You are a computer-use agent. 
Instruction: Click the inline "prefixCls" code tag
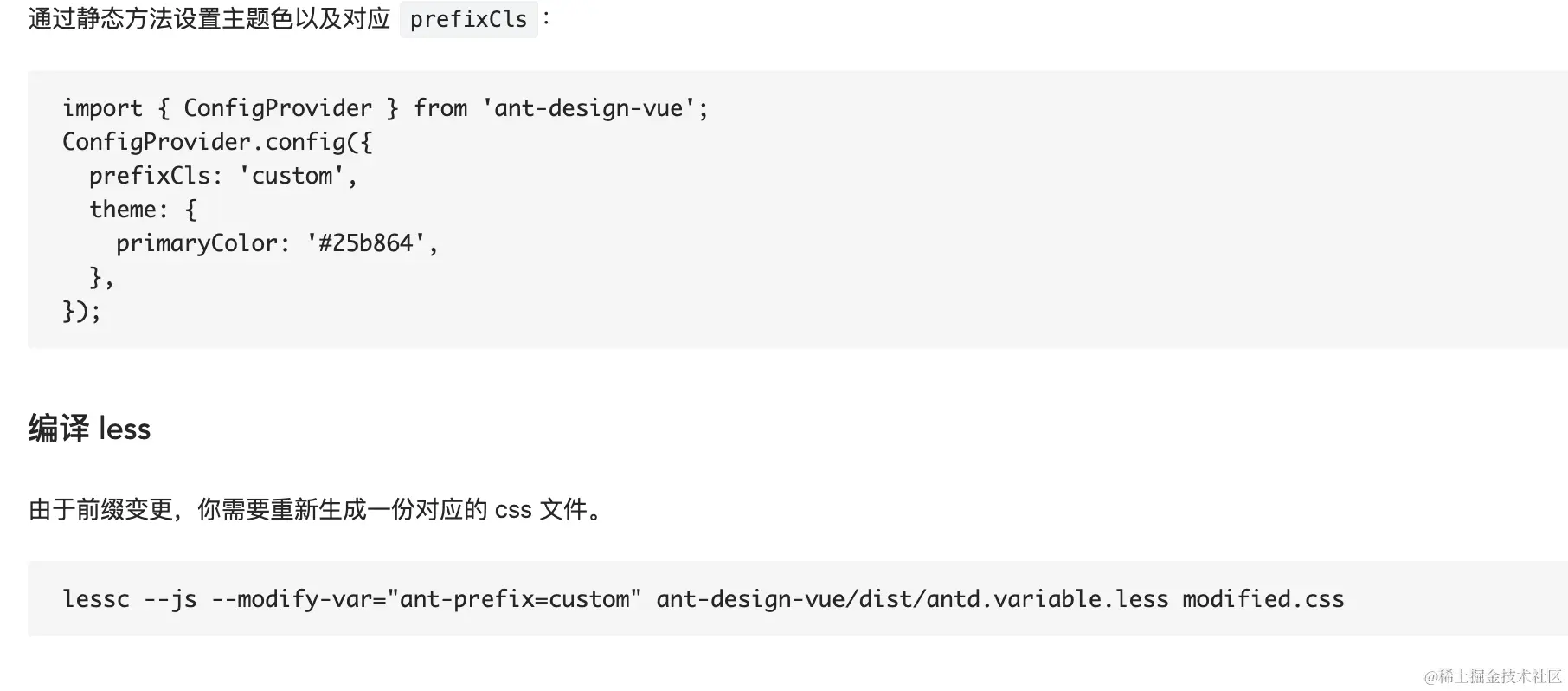(468, 19)
